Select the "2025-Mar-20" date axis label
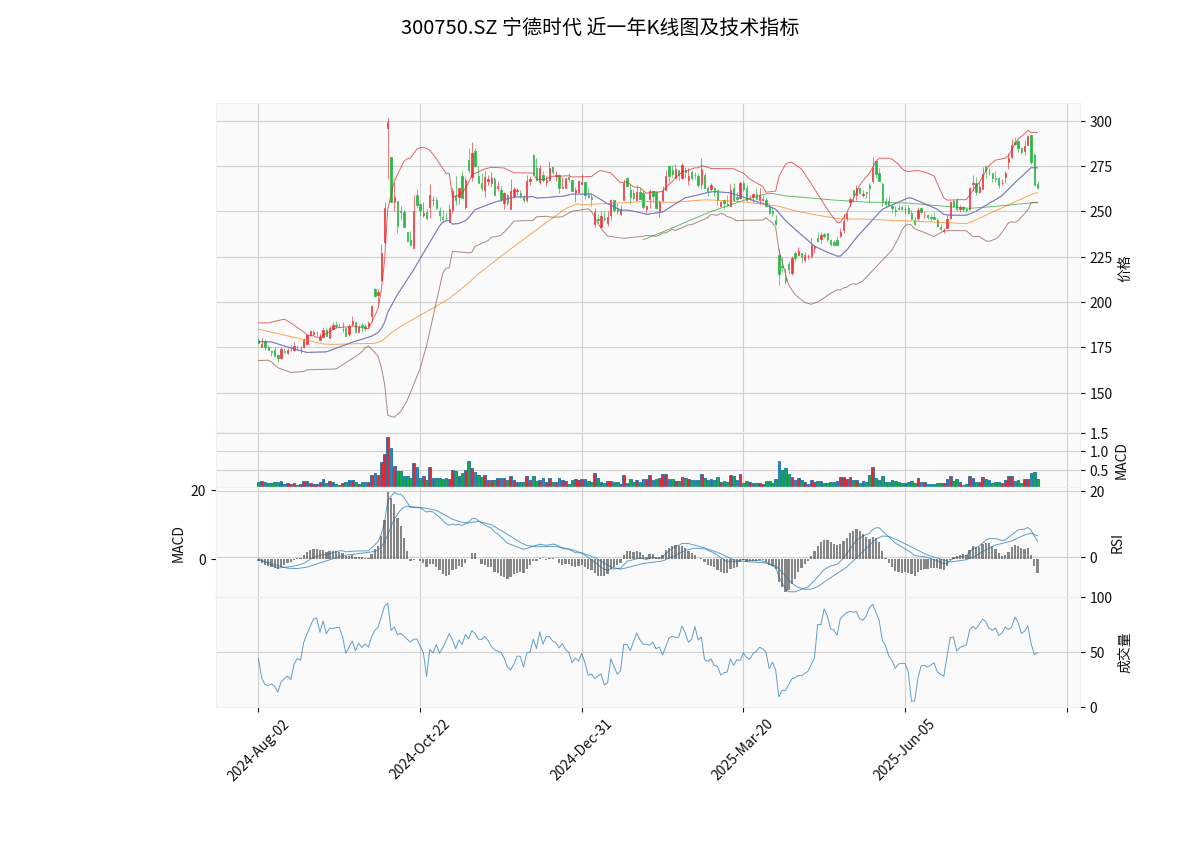This screenshot has height=862, width=1200. point(743,750)
